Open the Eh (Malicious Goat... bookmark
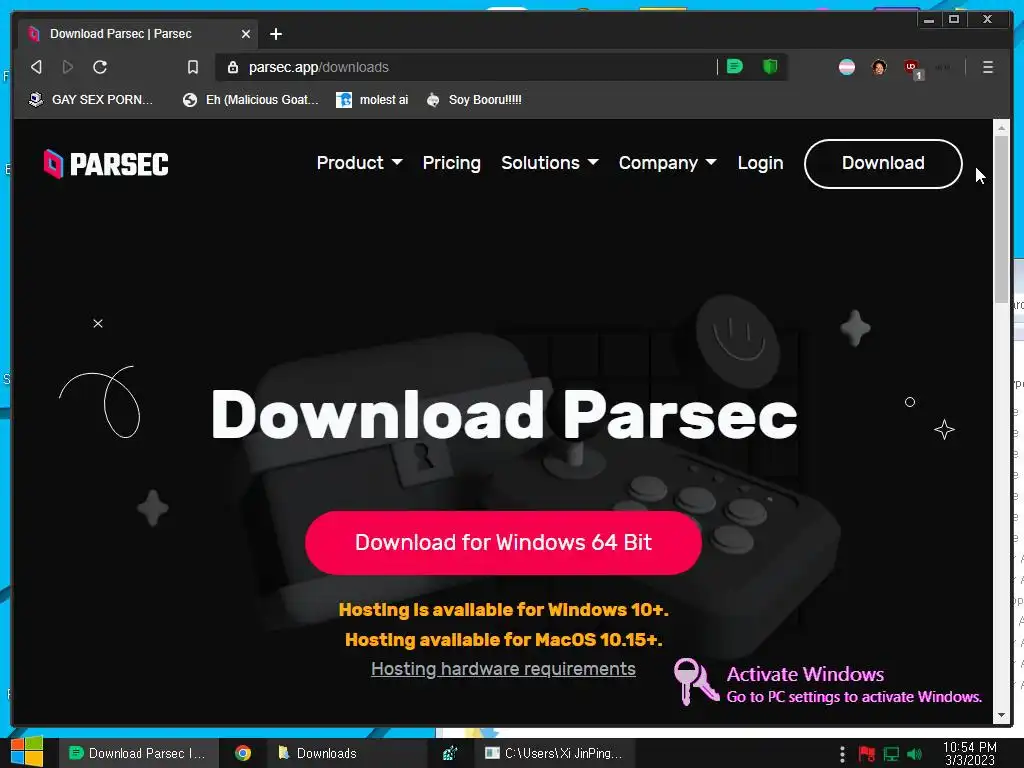Image resolution: width=1024 pixels, height=768 pixels. [251, 100]
